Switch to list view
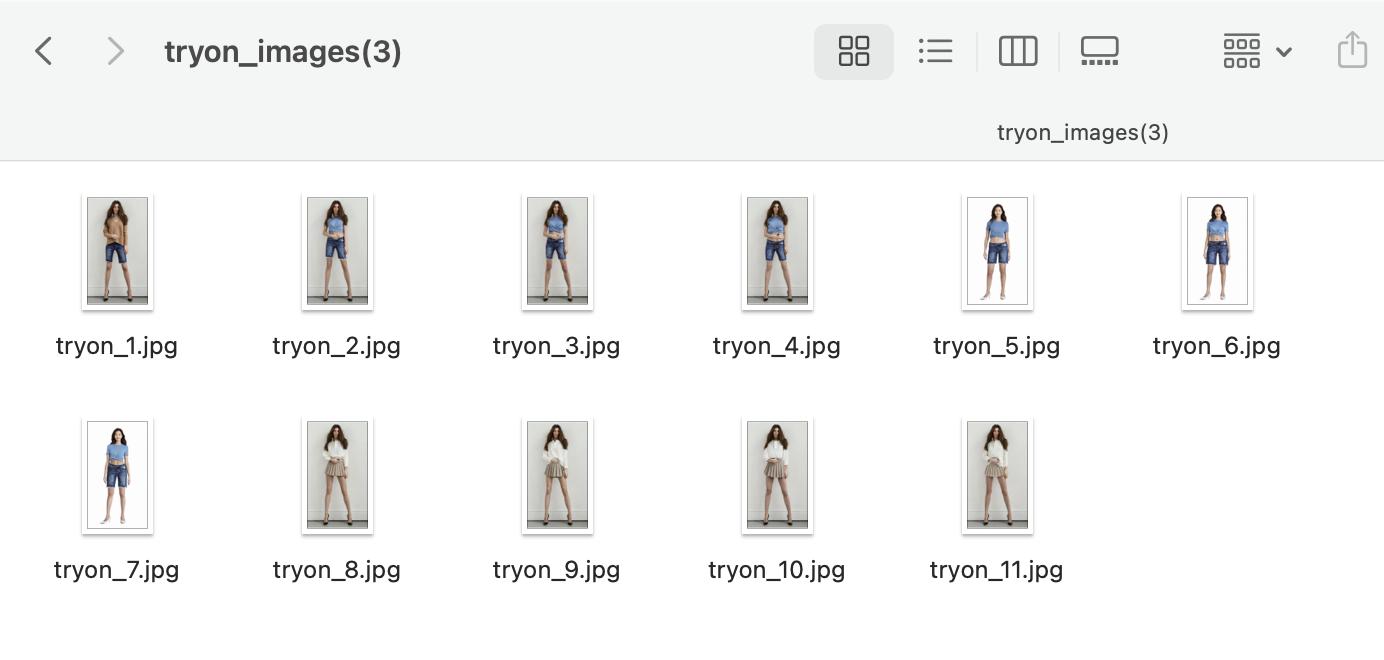The image size is (1384, 660). point(935,51)
